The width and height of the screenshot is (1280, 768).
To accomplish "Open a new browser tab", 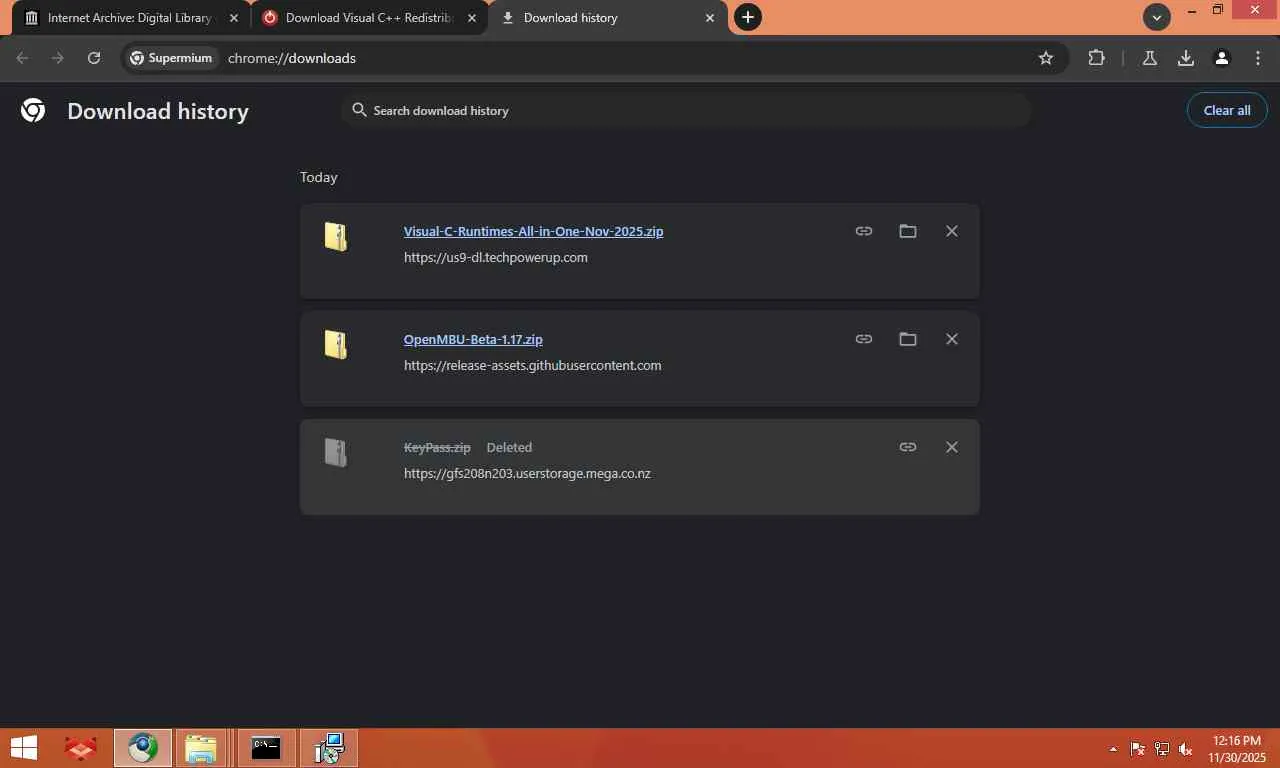I will (x=747, y=17).
